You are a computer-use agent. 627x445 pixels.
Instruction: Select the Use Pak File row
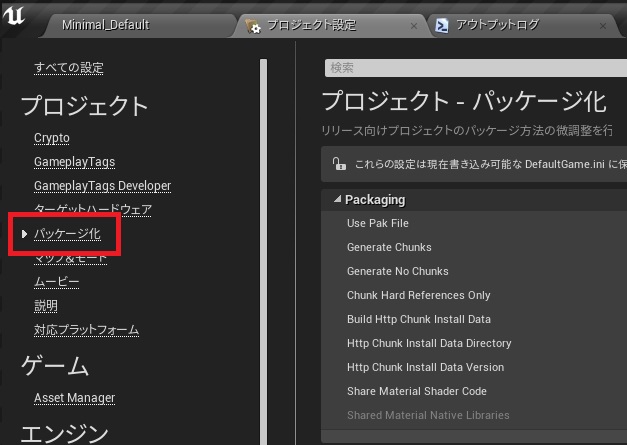(474, 223)
